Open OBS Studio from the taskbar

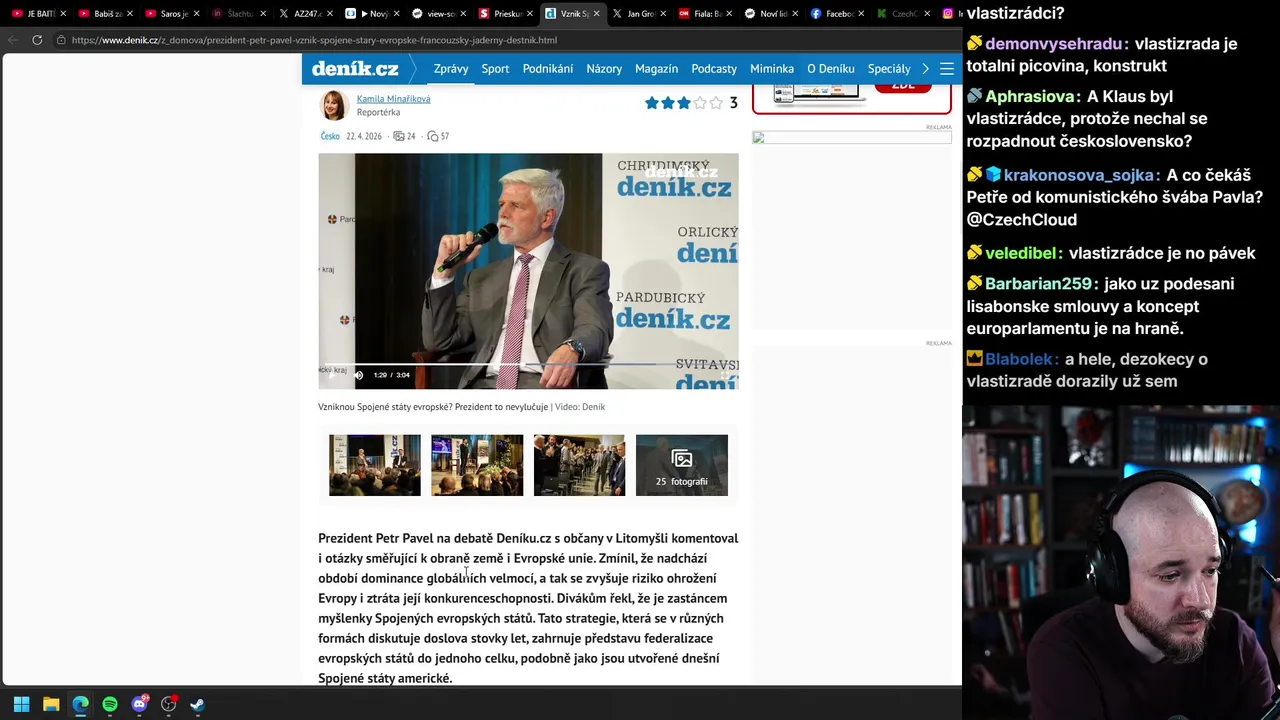coord(169,704)
